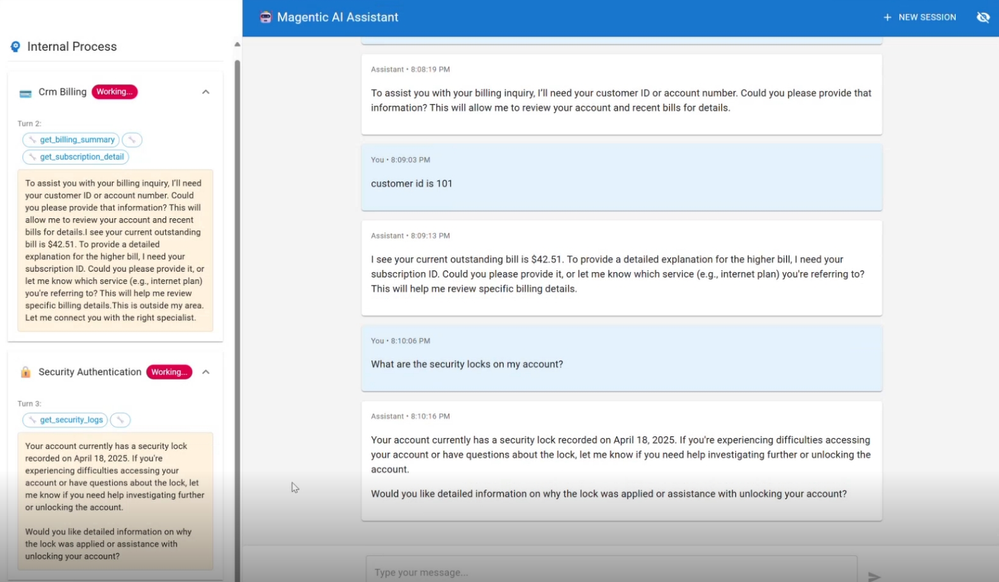Click Working badge on Security Authentication
This screenshot has height=582, width=999.
click(169, 372)
